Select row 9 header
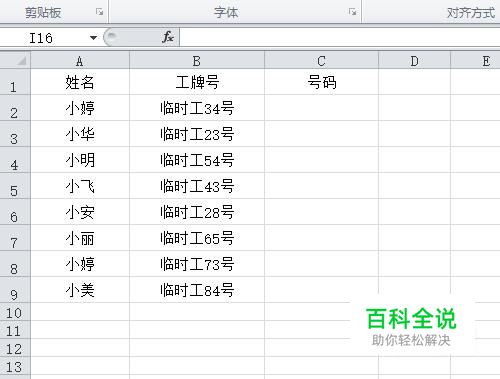Image resolution: width=500 pixels, height=379 pixels. pyautogui.click(x=15, y=290)
